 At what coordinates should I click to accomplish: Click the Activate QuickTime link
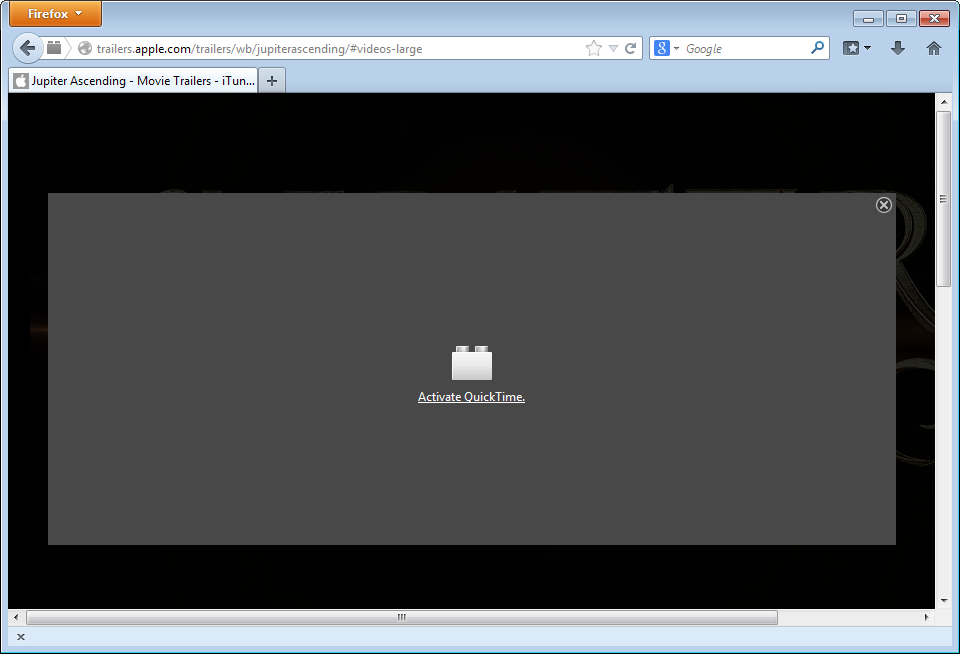471,397
